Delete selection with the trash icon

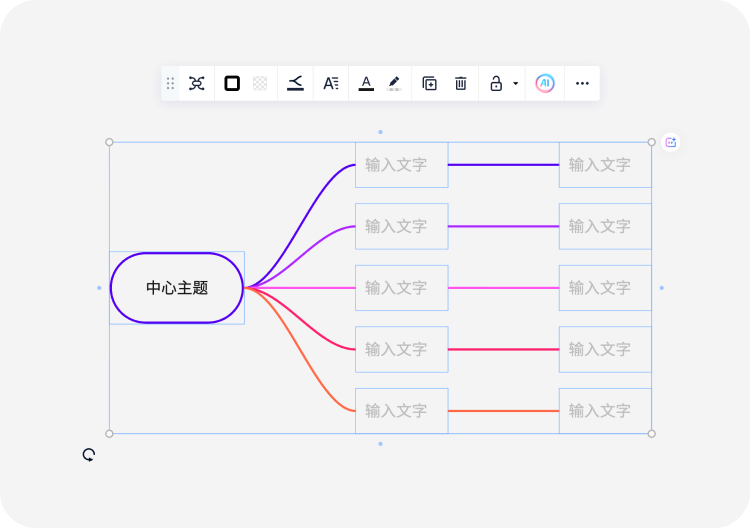(x=461, y=83)
